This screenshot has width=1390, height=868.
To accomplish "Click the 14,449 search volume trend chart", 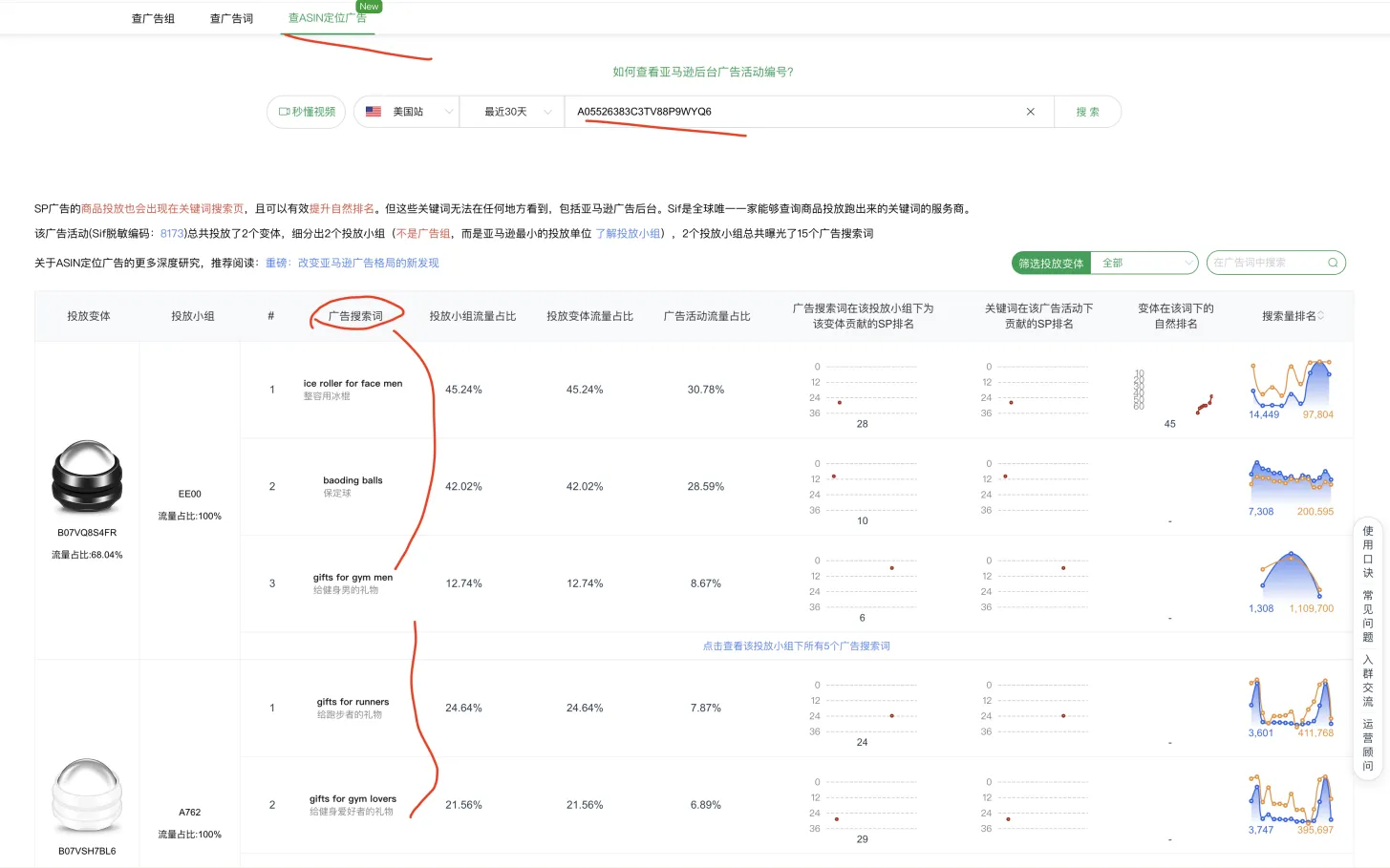I will point(1292,389).
